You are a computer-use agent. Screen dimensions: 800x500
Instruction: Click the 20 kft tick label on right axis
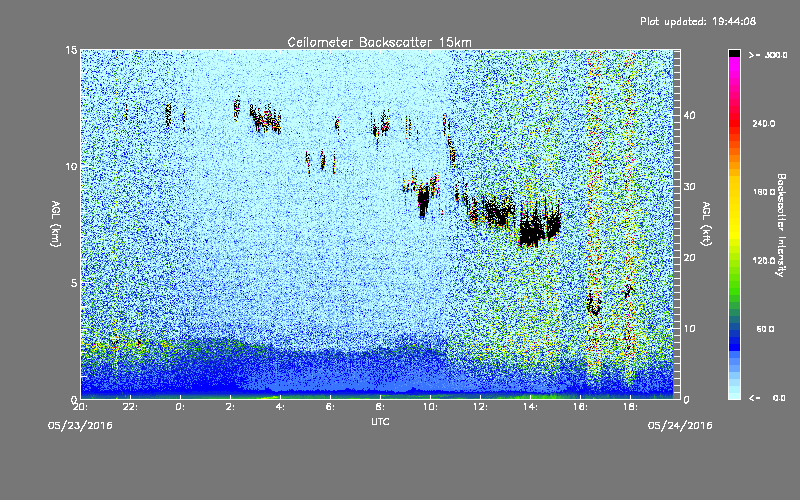pos(689,258)
